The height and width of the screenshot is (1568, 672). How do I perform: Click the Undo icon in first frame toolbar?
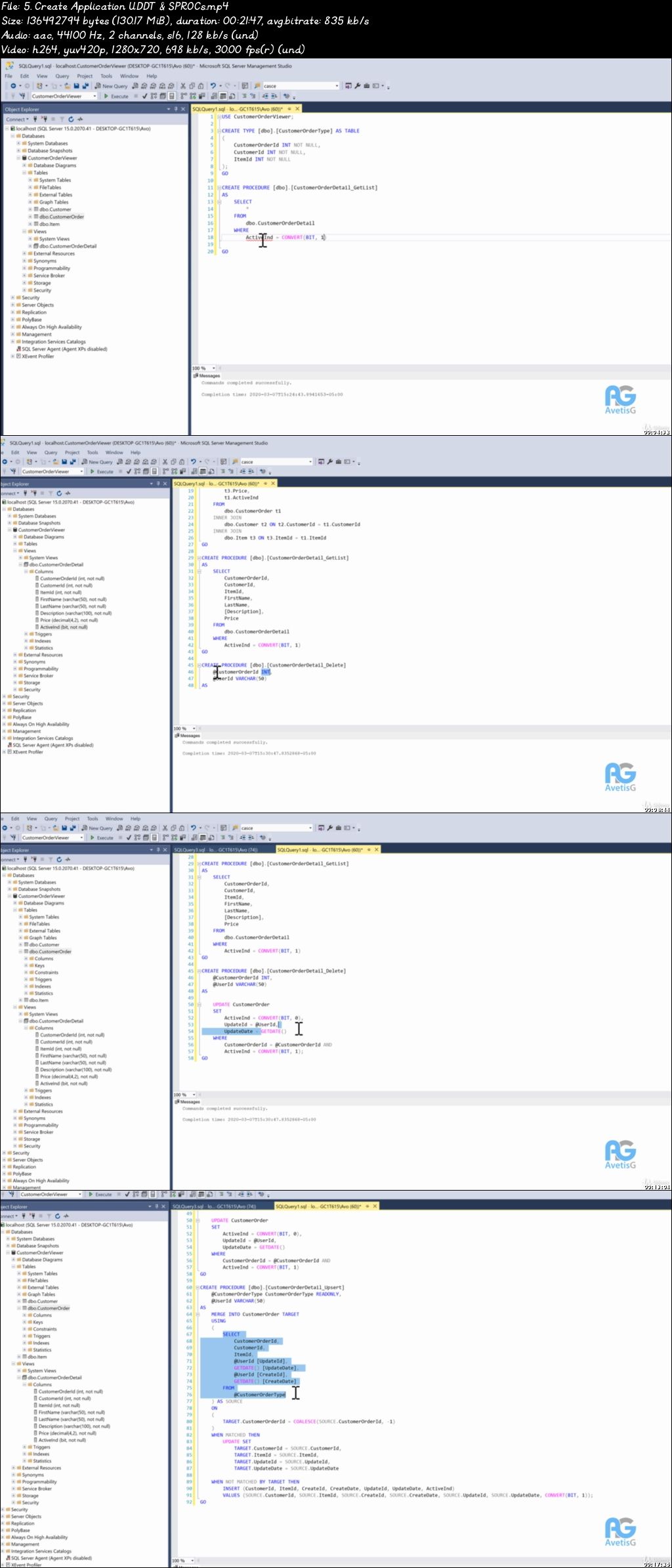pos(213,86)
